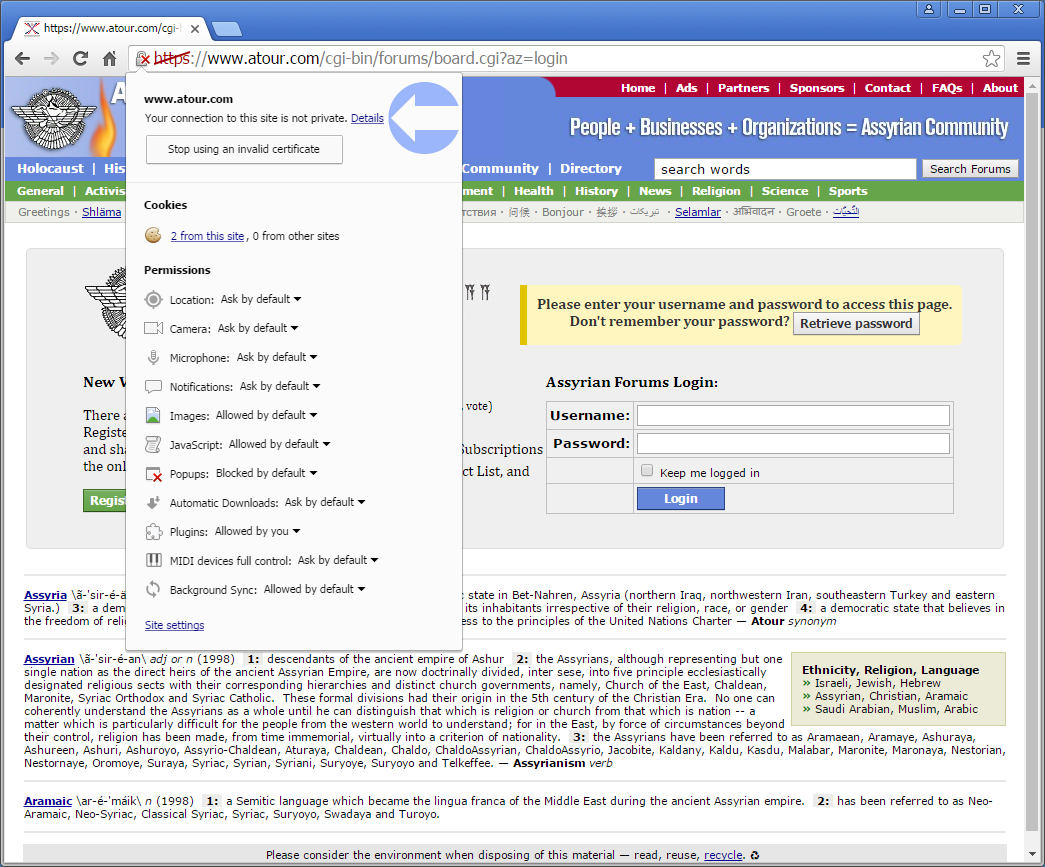1045x867 pixels.
Task: Click the Notifications permission icon
Action: pos(153,387)
